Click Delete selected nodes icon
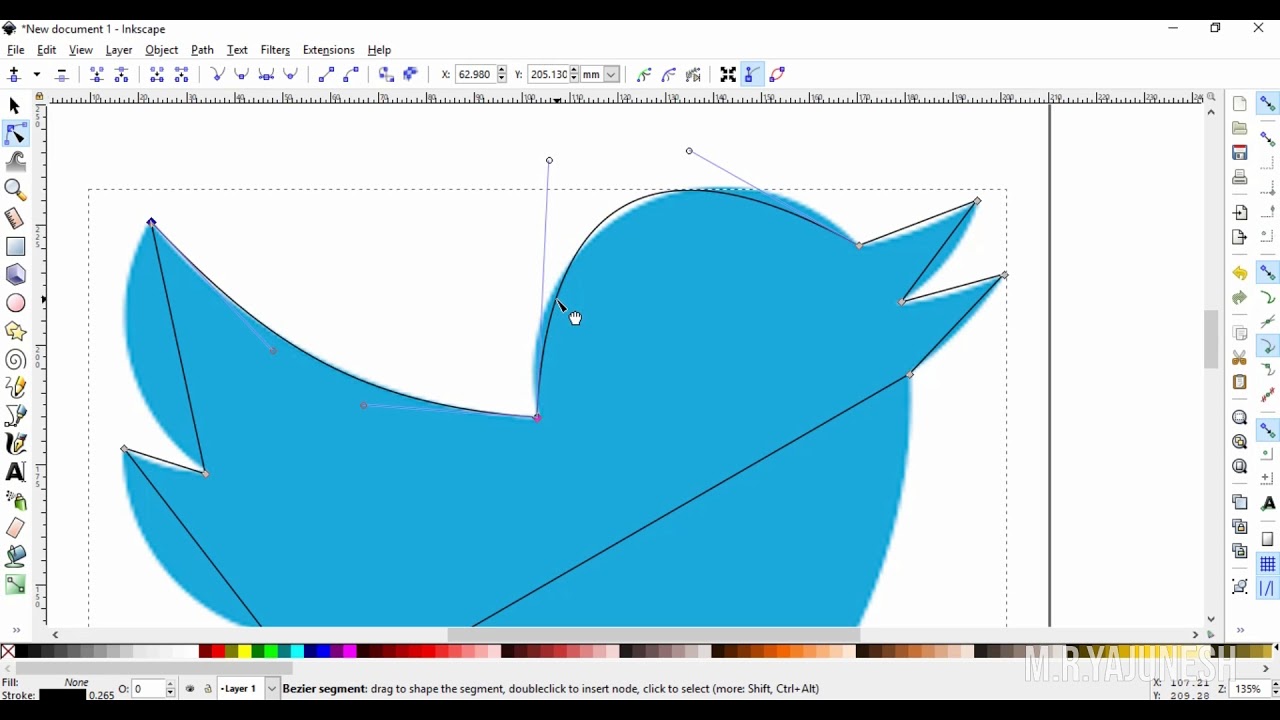 coord(62,75)
